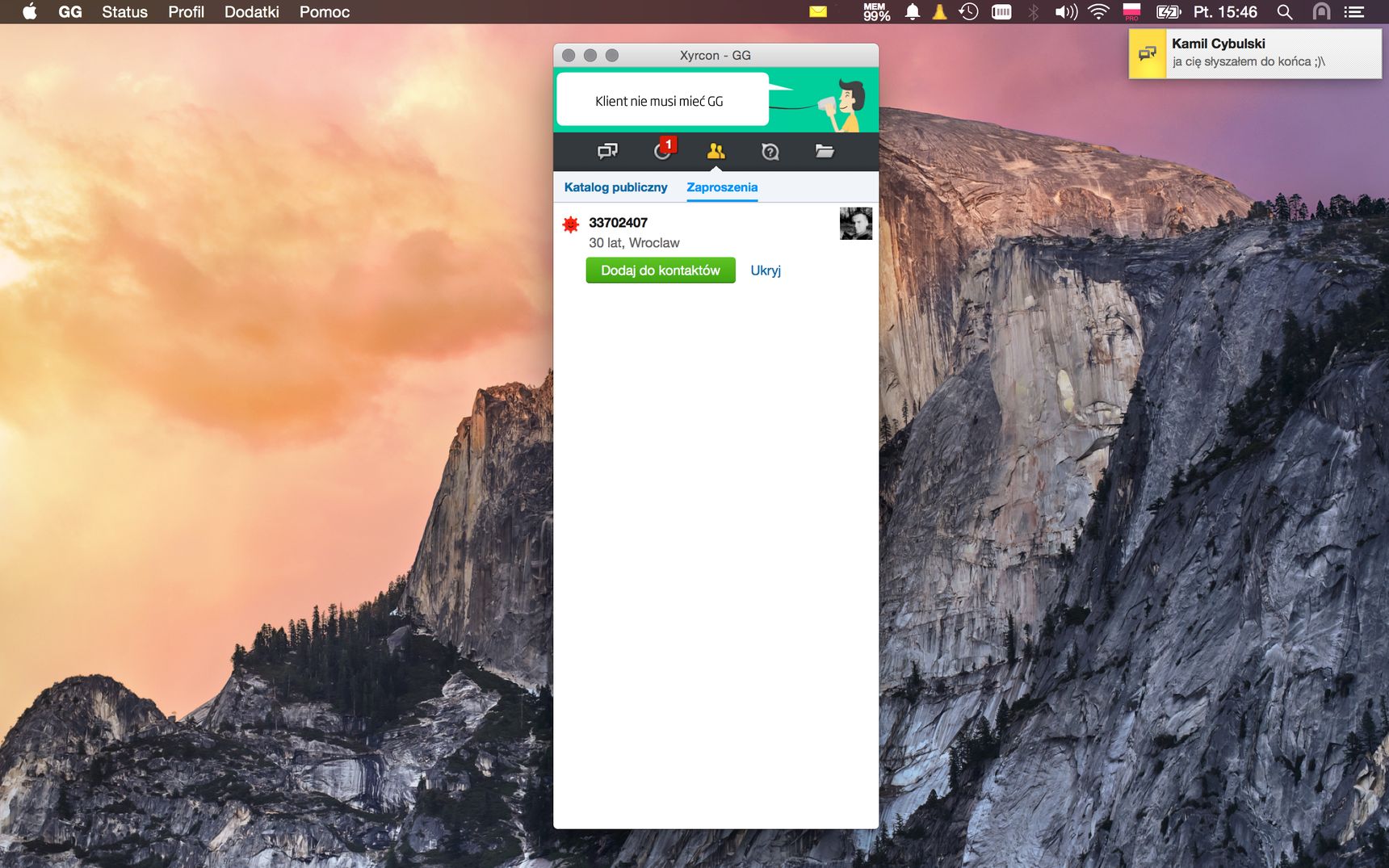Select the Zaproszenia tab
Viewport: 1389px width, 868px height.
tap(722, 187)
